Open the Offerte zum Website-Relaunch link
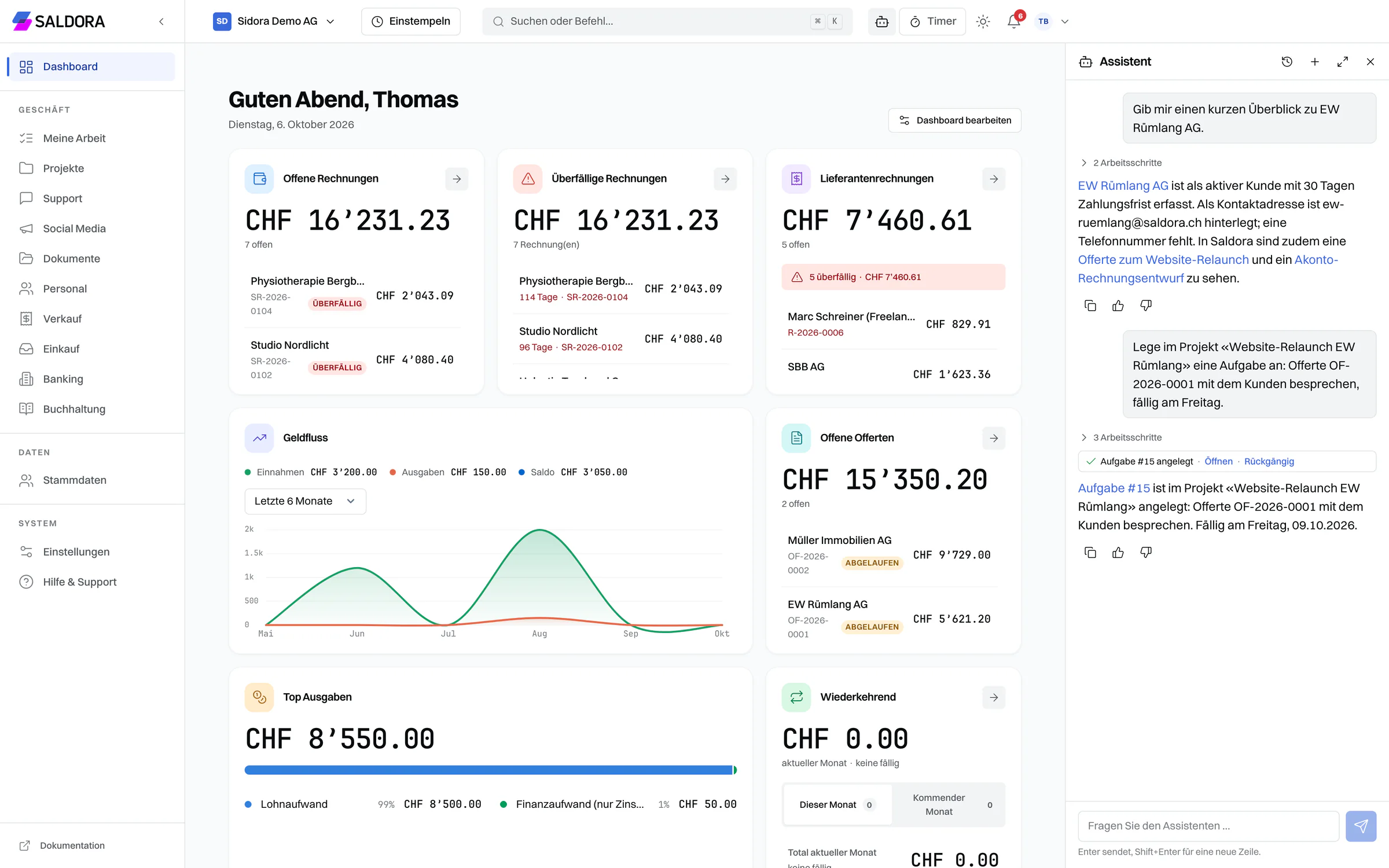Screen dimensions: 1389x868 (x=1163, y=260)
